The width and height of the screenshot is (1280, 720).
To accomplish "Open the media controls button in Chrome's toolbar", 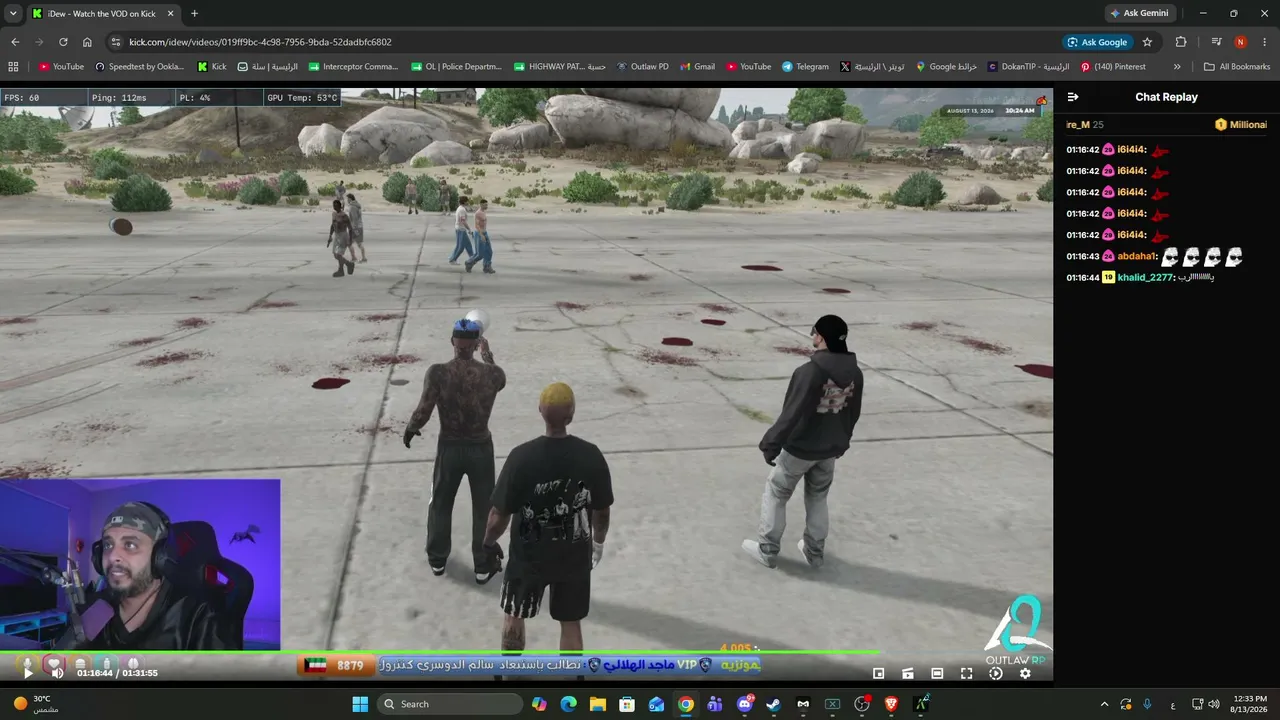I will 1216,42.
